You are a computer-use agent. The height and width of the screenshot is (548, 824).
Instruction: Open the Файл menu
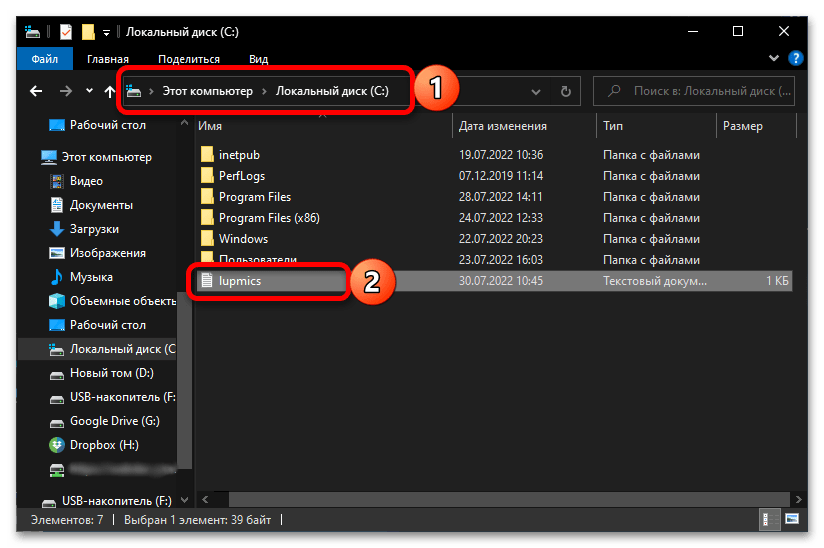tap(44, 59)
